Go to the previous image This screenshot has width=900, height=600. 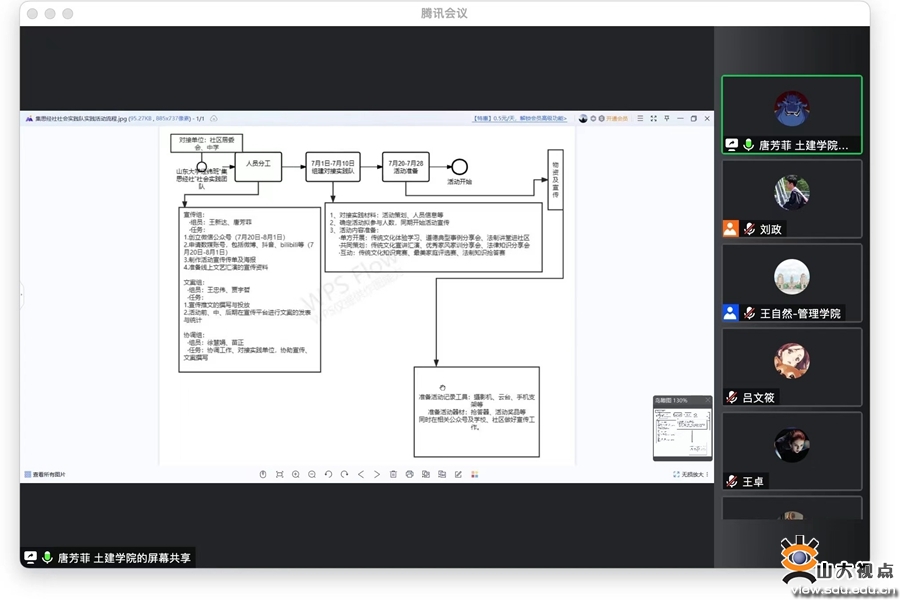point(361,474)
